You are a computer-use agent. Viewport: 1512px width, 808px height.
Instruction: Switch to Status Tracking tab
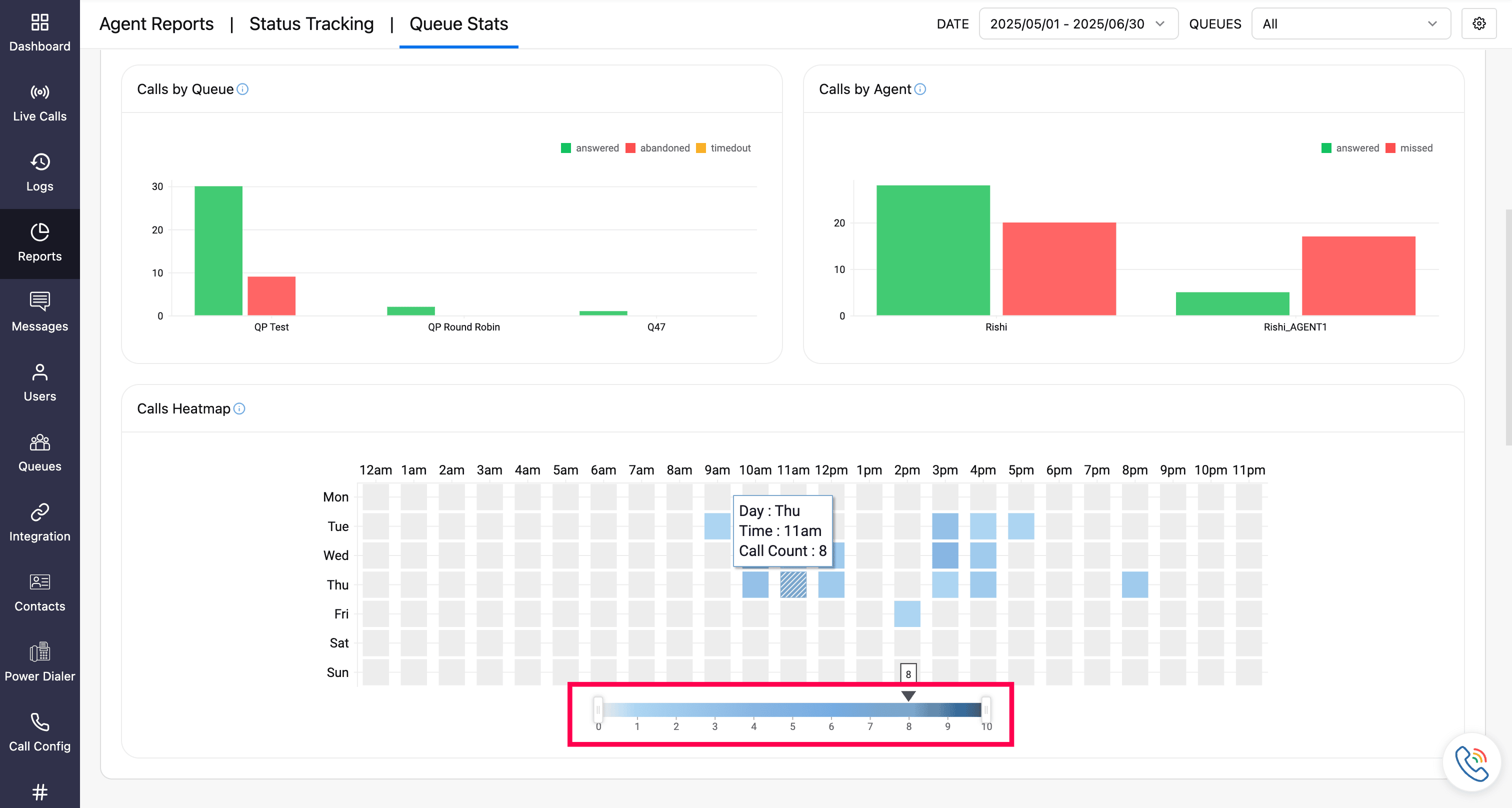tap(311, 24)
